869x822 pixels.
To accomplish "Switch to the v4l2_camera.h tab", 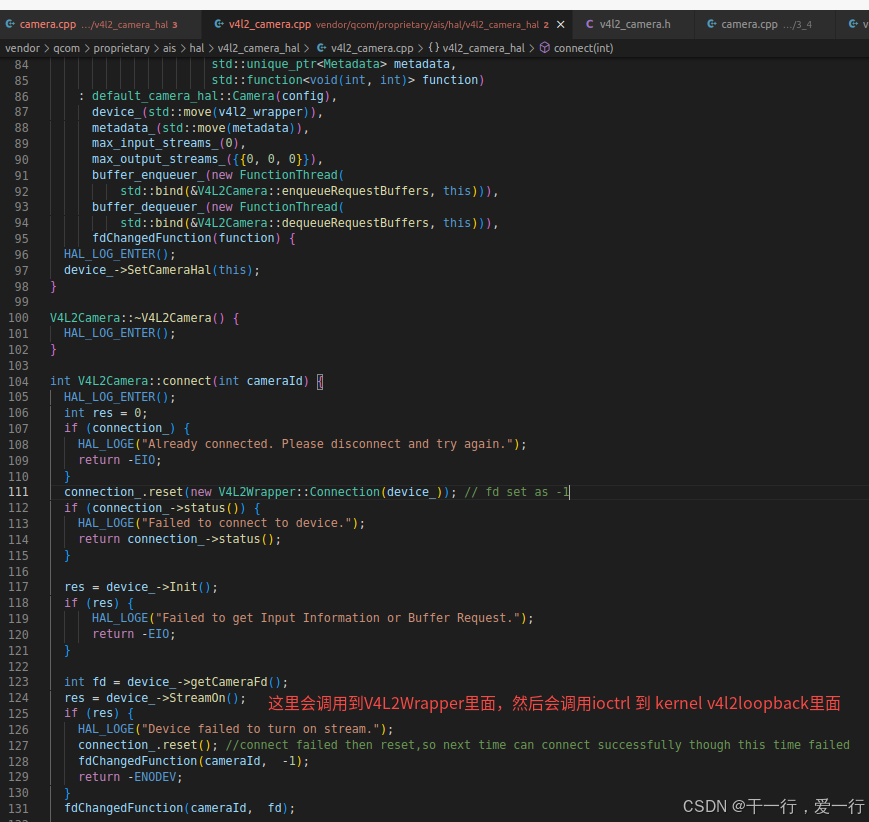I will pyautogui.click(x=635, y=24).
